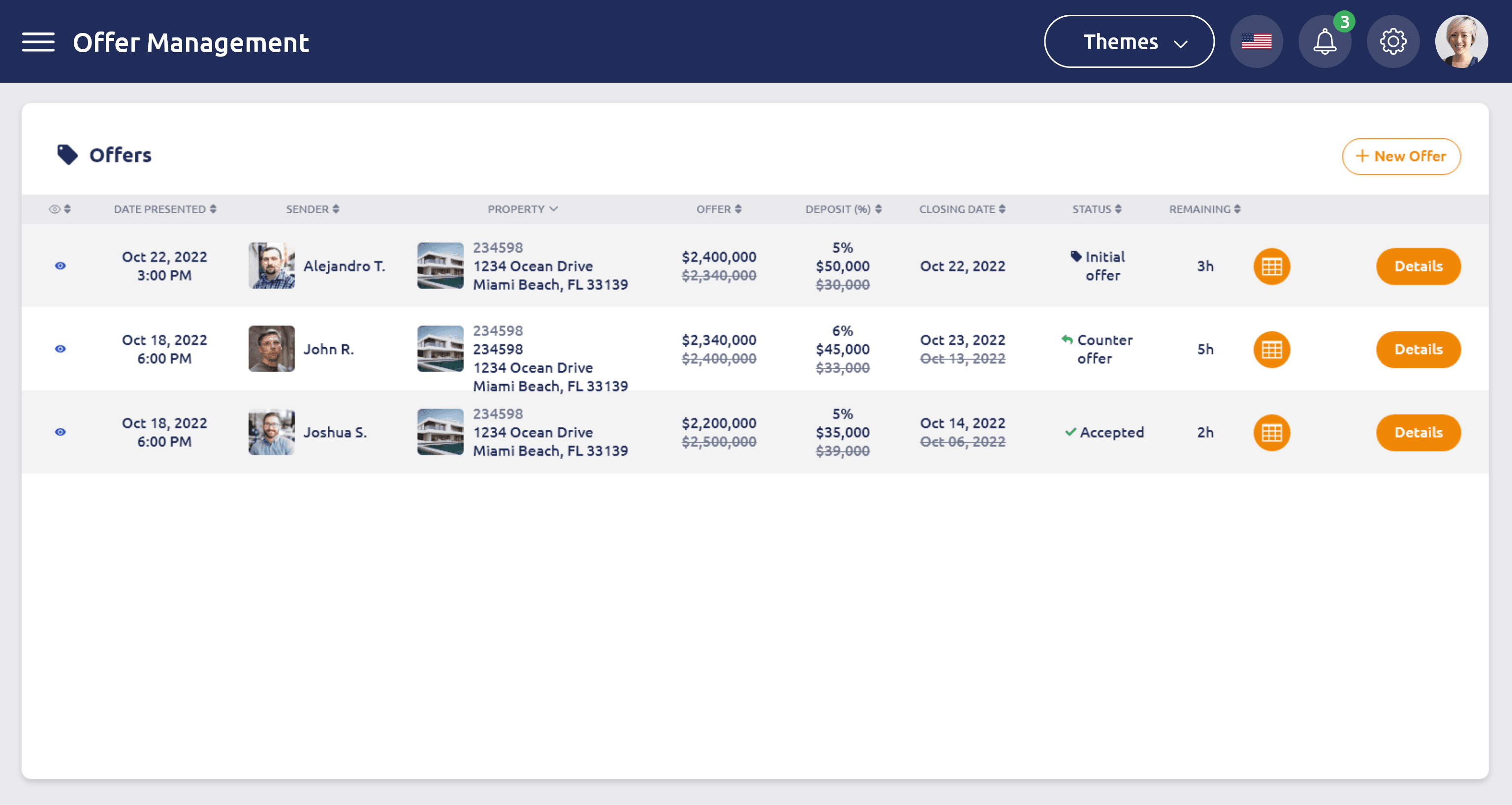Open the hamburger navigation menu

[x=38, y=42]
